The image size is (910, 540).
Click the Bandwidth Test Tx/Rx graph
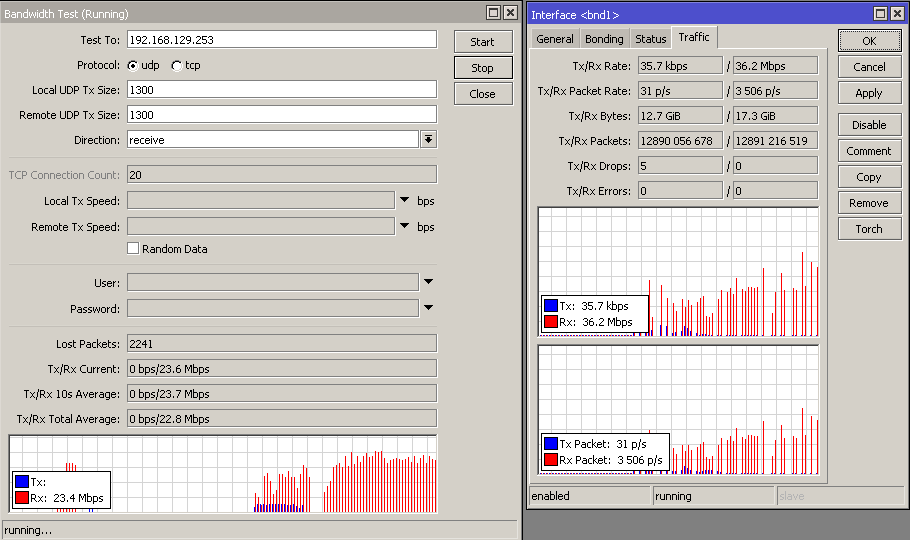223,474
